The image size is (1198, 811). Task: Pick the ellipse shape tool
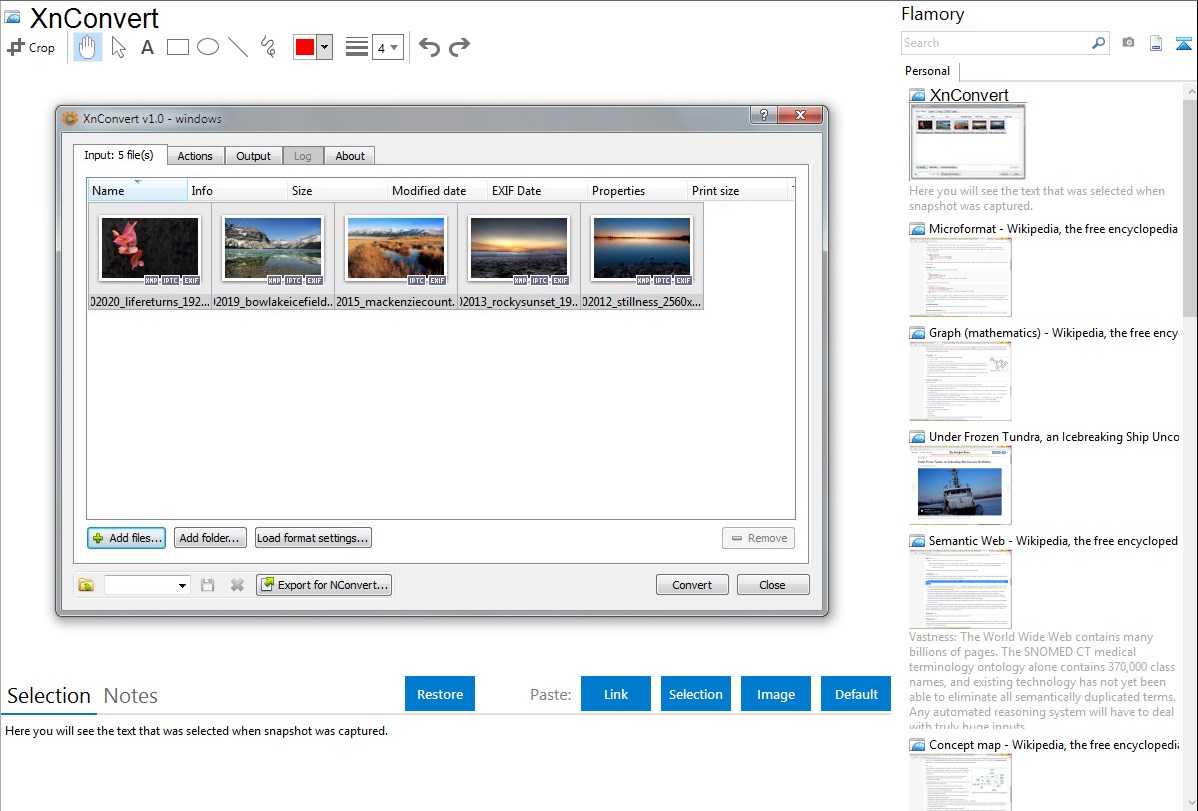(208, 47)
